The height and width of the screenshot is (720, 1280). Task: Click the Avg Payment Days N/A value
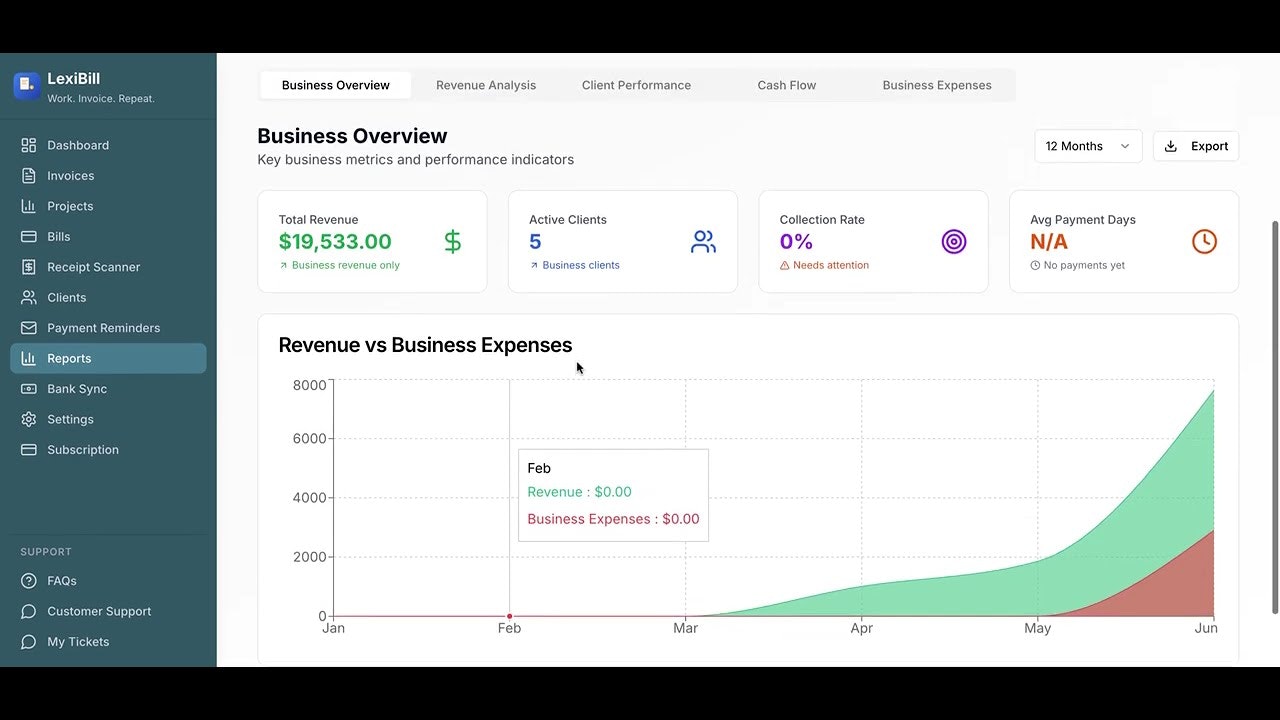coord(1049,242)
